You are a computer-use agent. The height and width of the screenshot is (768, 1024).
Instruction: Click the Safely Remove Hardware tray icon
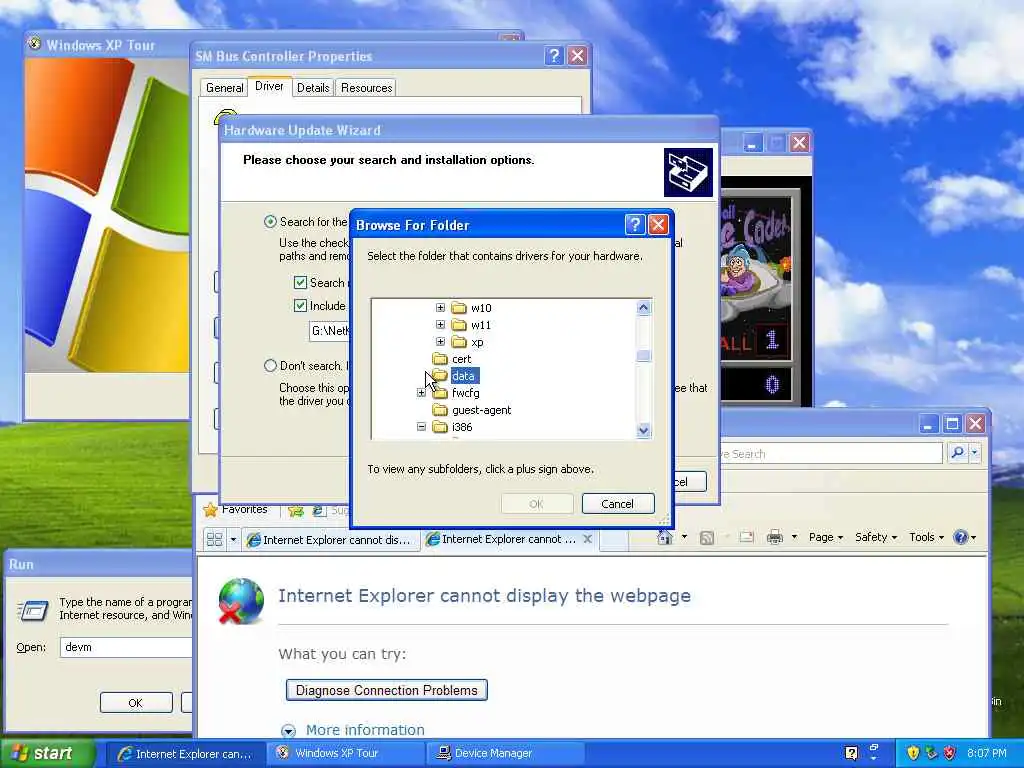point(931,753)
